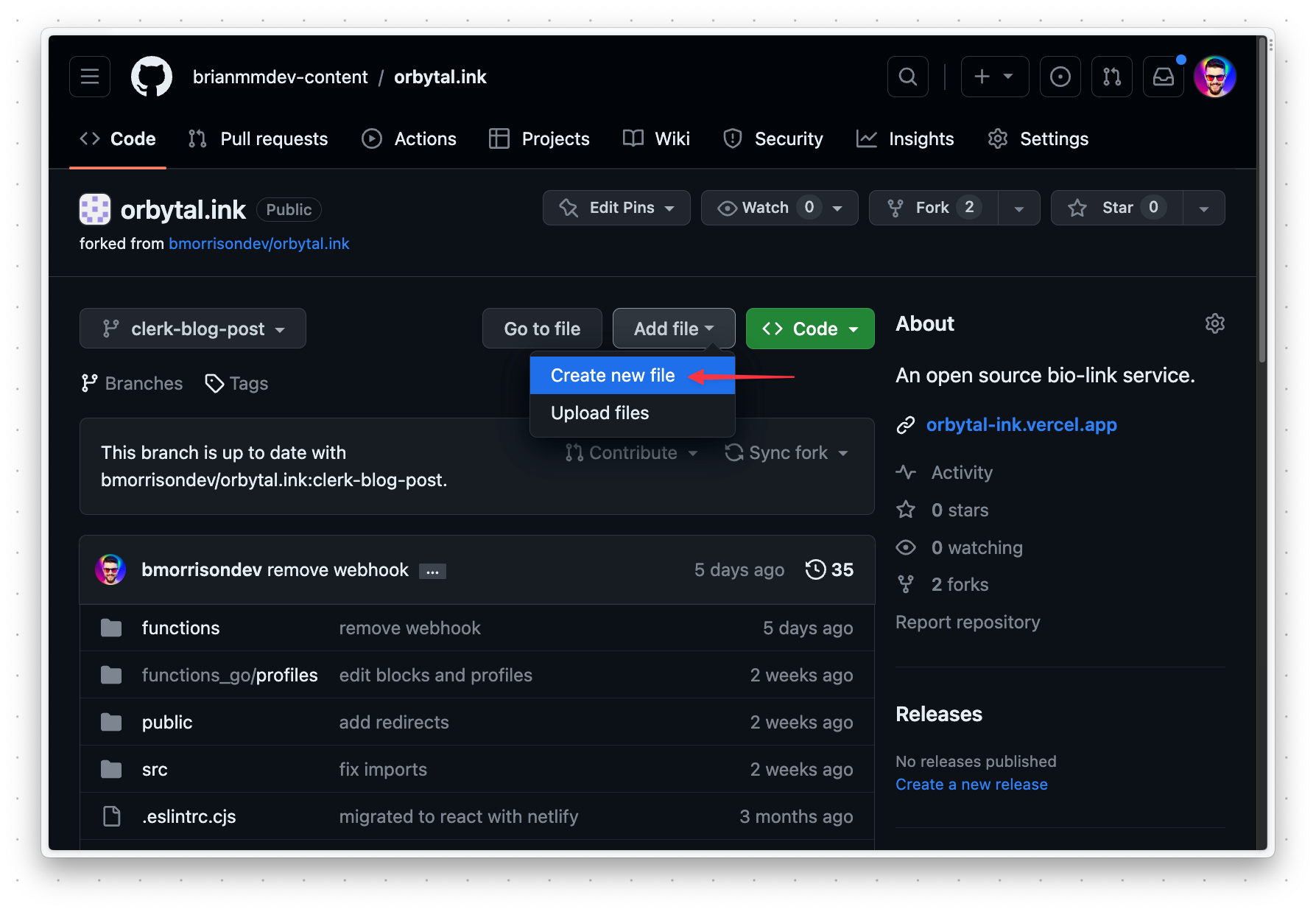Select Upload files from the Add file menu
1316x912 pixels.
coord(599,413)
